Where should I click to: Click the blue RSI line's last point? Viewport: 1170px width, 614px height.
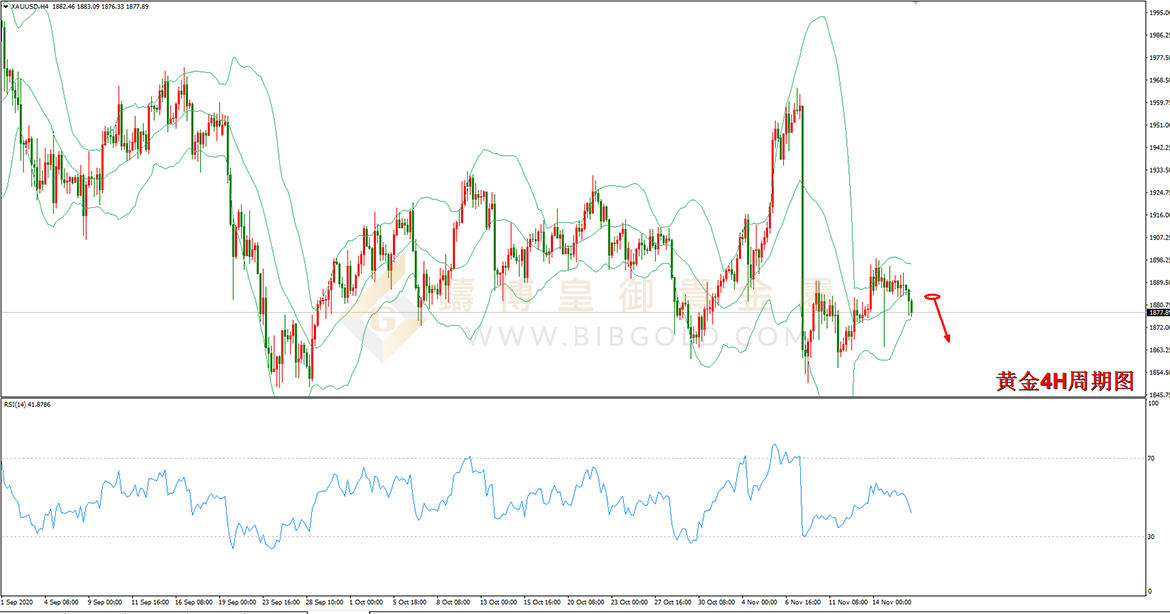[911, 512]
